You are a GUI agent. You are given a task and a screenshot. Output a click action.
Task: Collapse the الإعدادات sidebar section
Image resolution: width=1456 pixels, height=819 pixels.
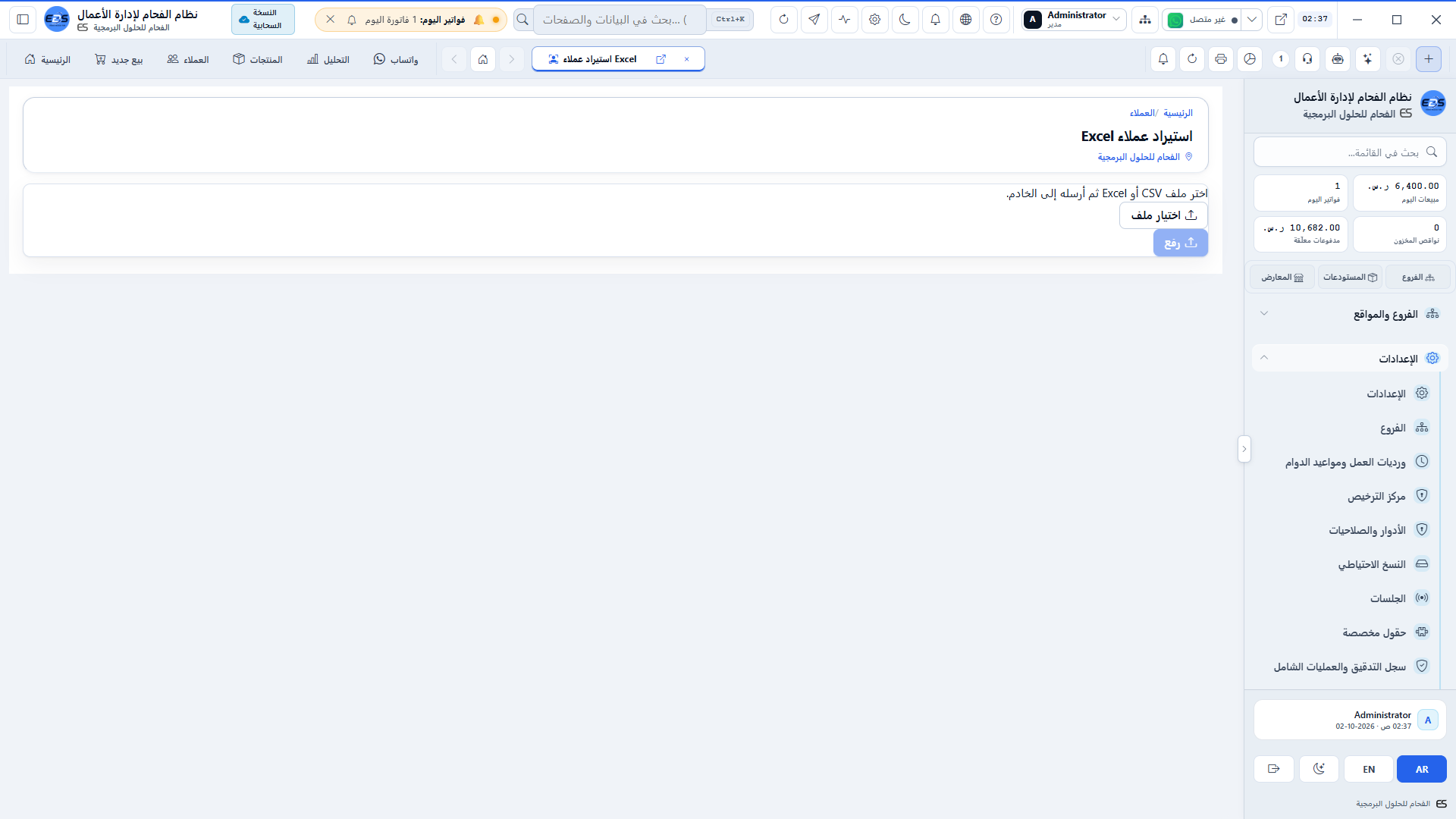1350,359
